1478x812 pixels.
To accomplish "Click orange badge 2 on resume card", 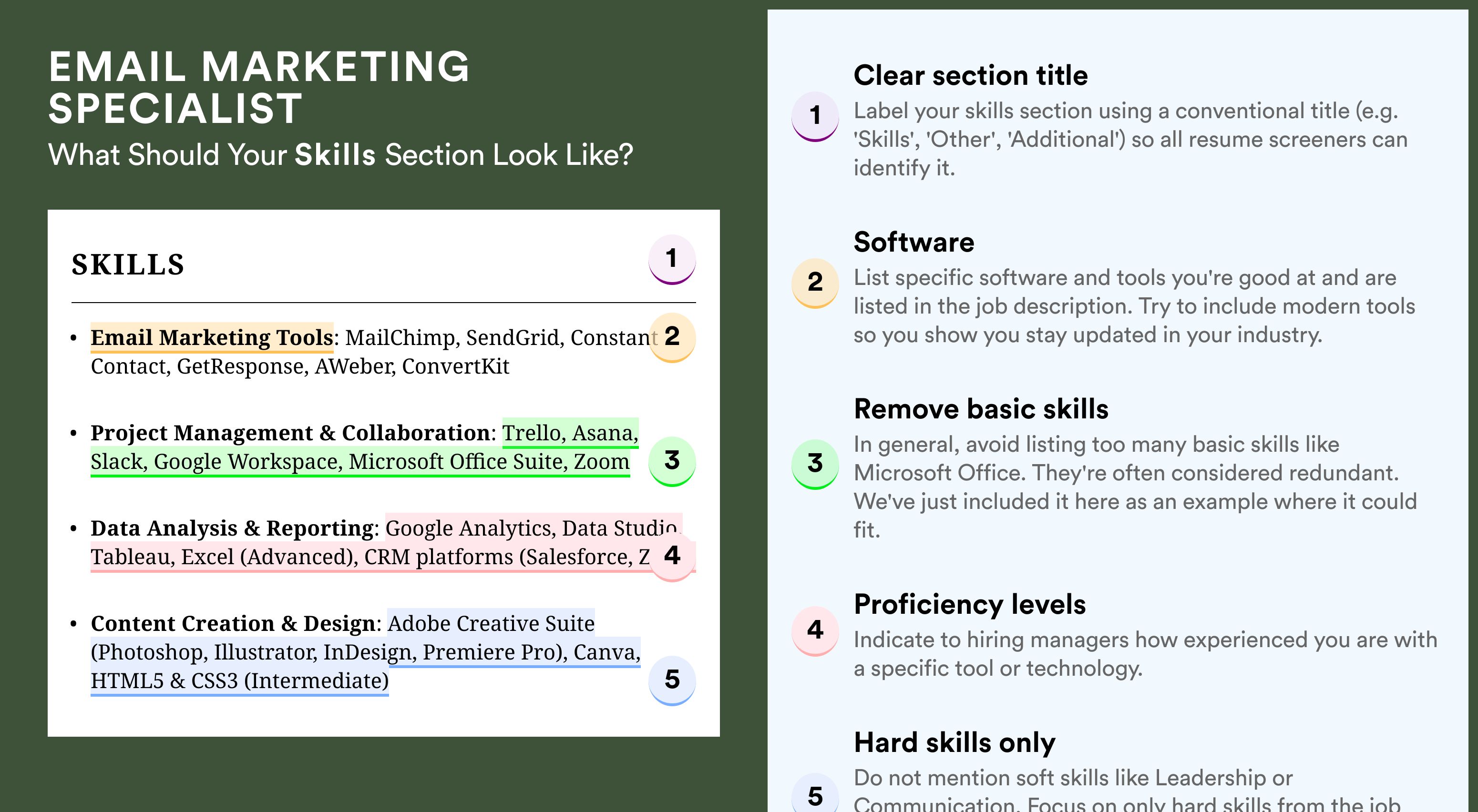I will pos(672,337).
